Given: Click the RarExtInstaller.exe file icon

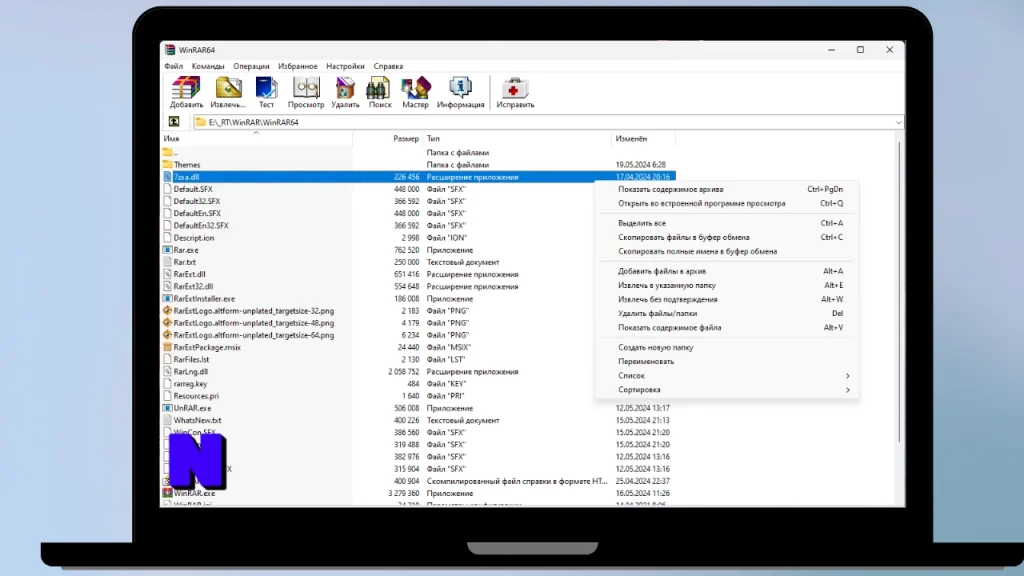Looking at the screenshot, I should [x=167, y=298].
